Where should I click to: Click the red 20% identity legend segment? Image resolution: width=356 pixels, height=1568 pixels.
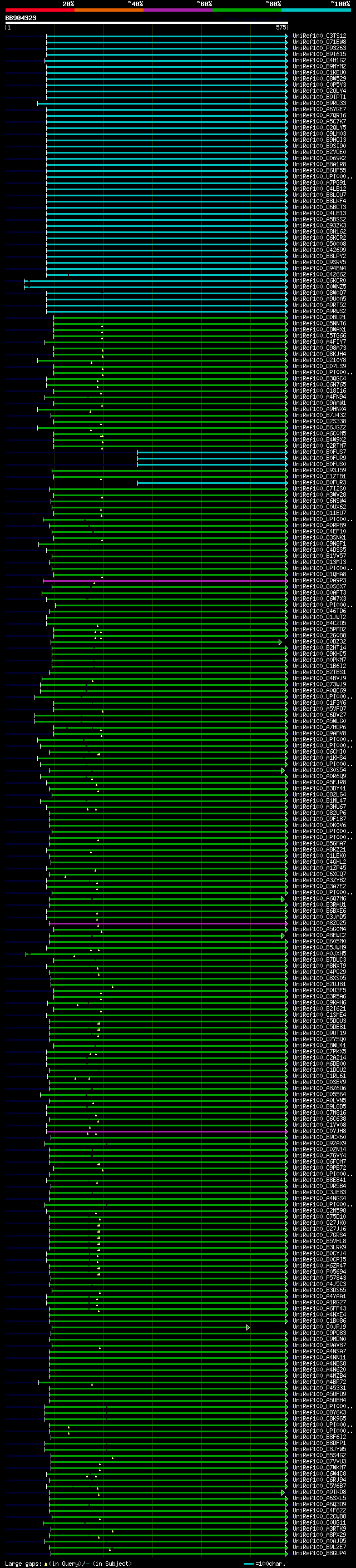(x=39, y=10)
